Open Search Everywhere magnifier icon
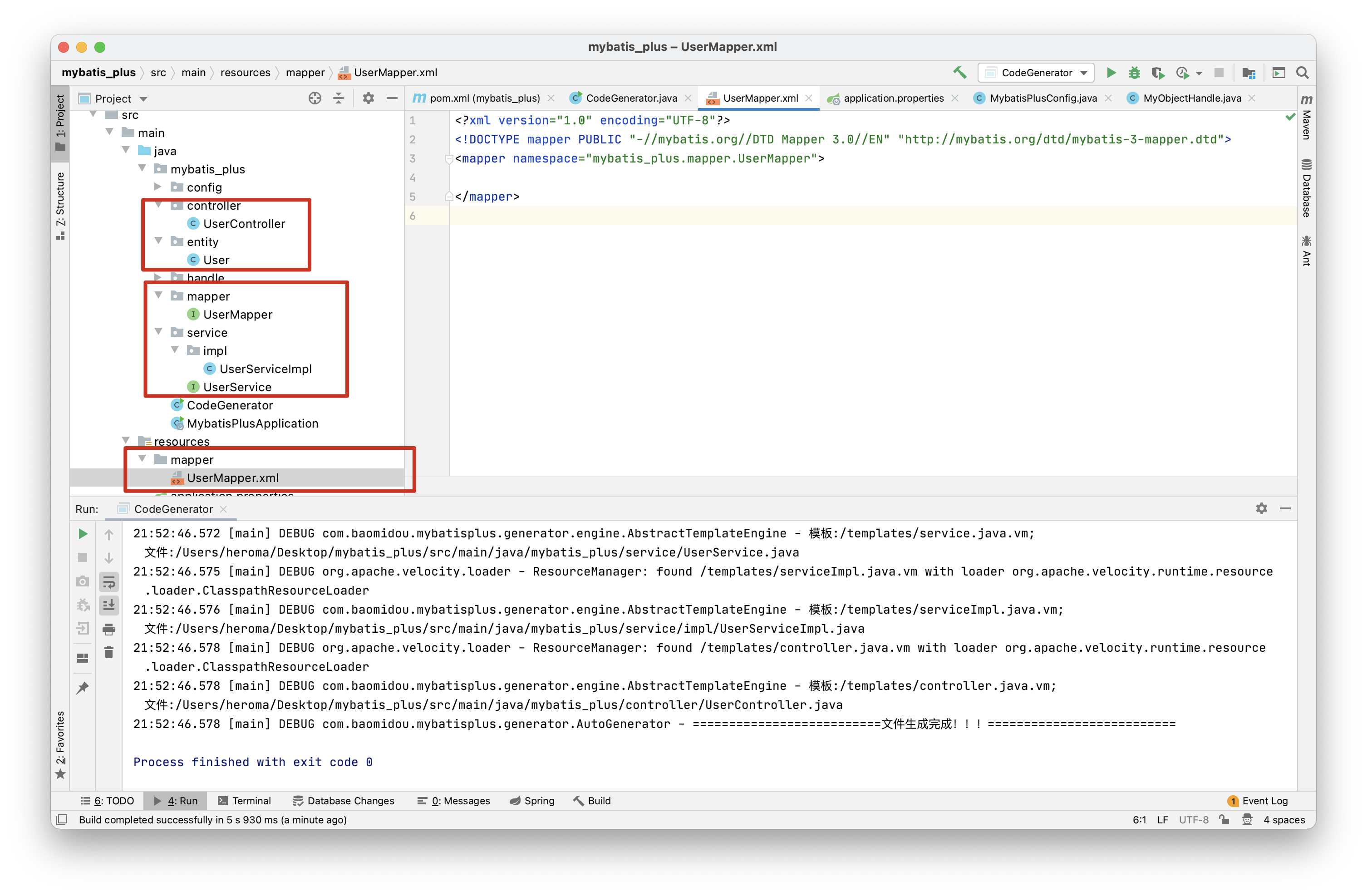1367x896 pixels. [1302, 73]
